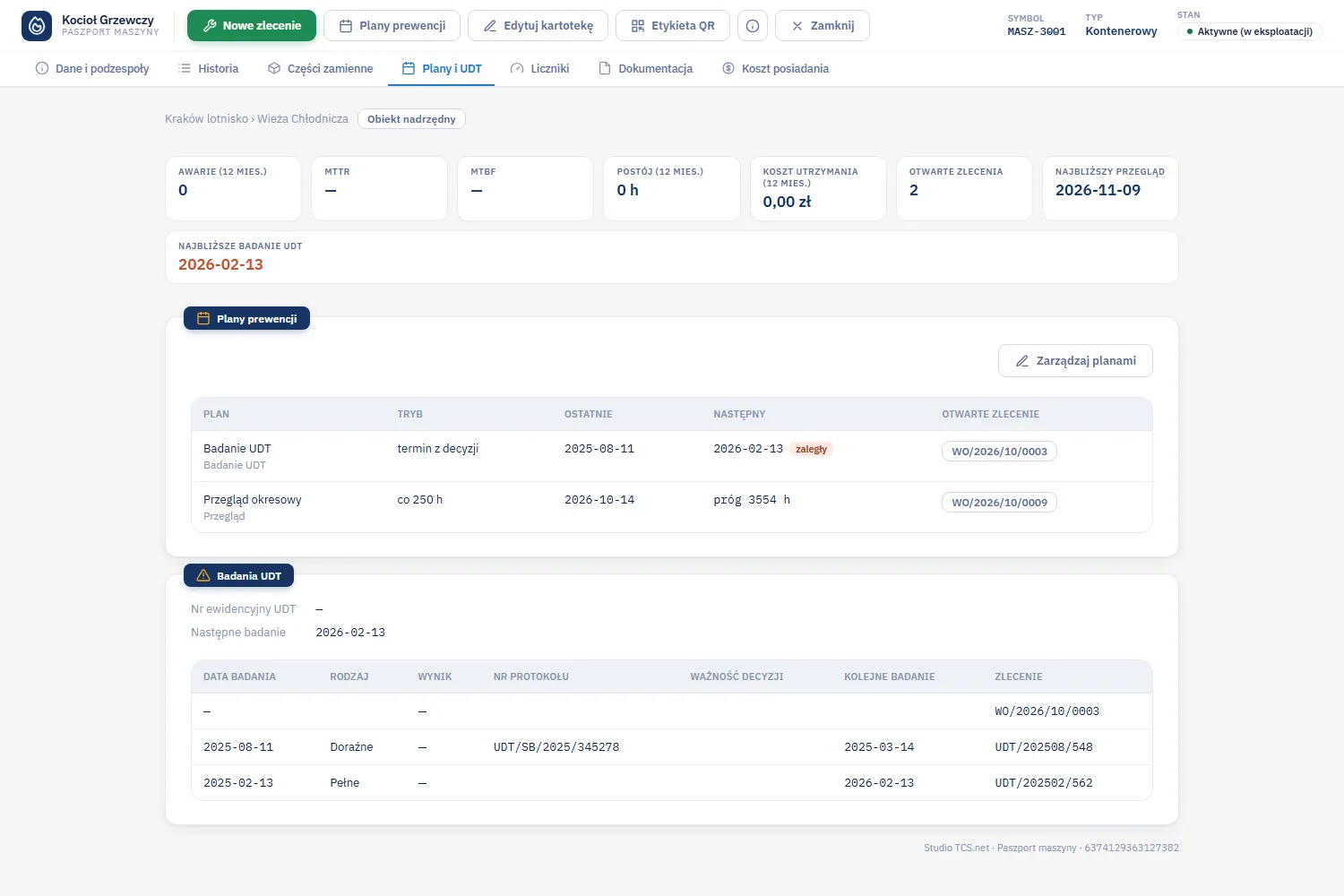Click the Otwarte zlecenia stat card

pyautogui.click(x=964, y=188)
